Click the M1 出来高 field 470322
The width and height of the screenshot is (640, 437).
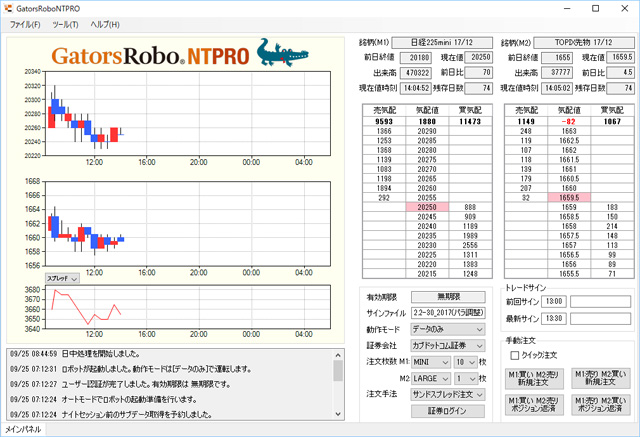tap(416, 73)
